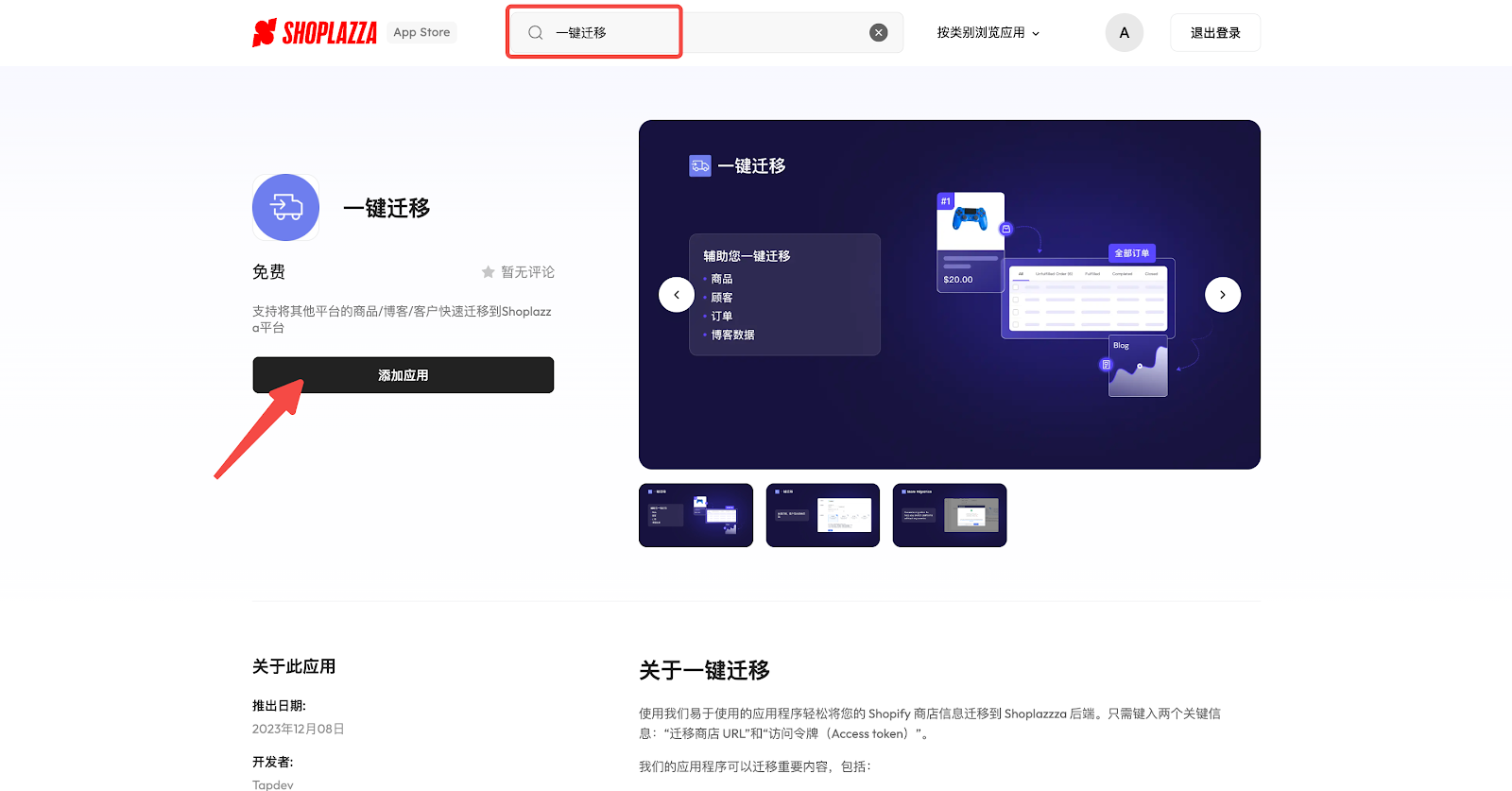Click the 暂无评论 text

(527, 272)
